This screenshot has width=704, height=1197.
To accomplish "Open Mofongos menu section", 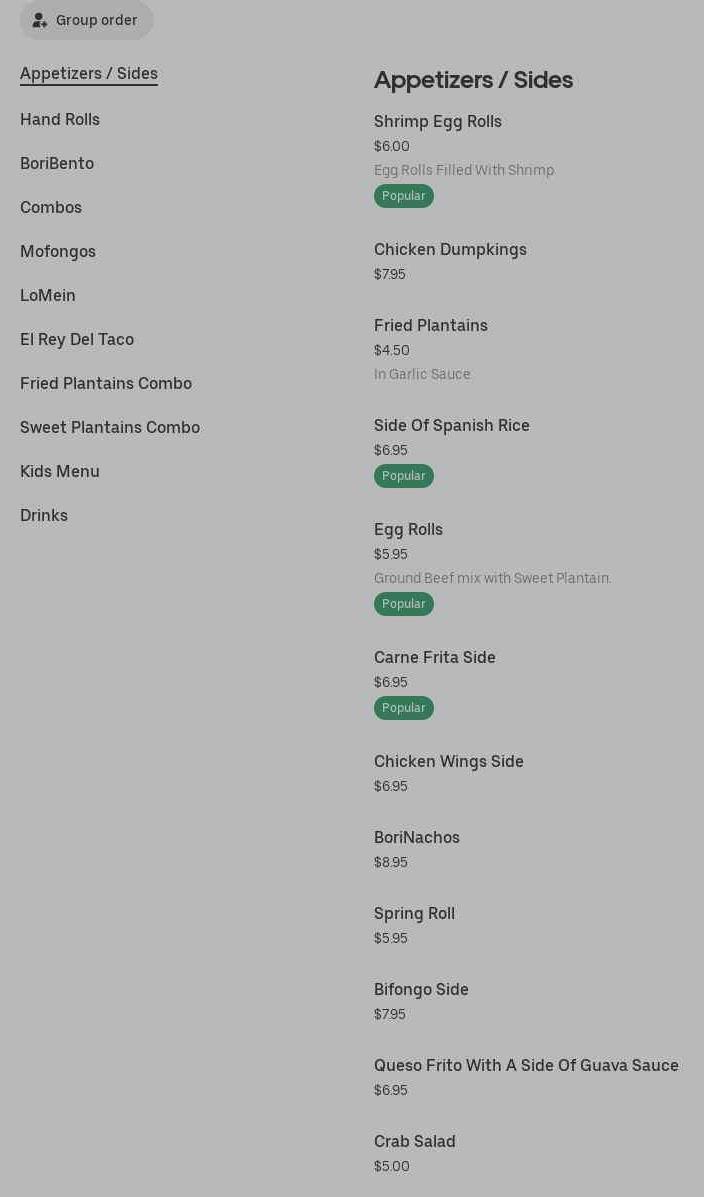I will pos(58,252).
